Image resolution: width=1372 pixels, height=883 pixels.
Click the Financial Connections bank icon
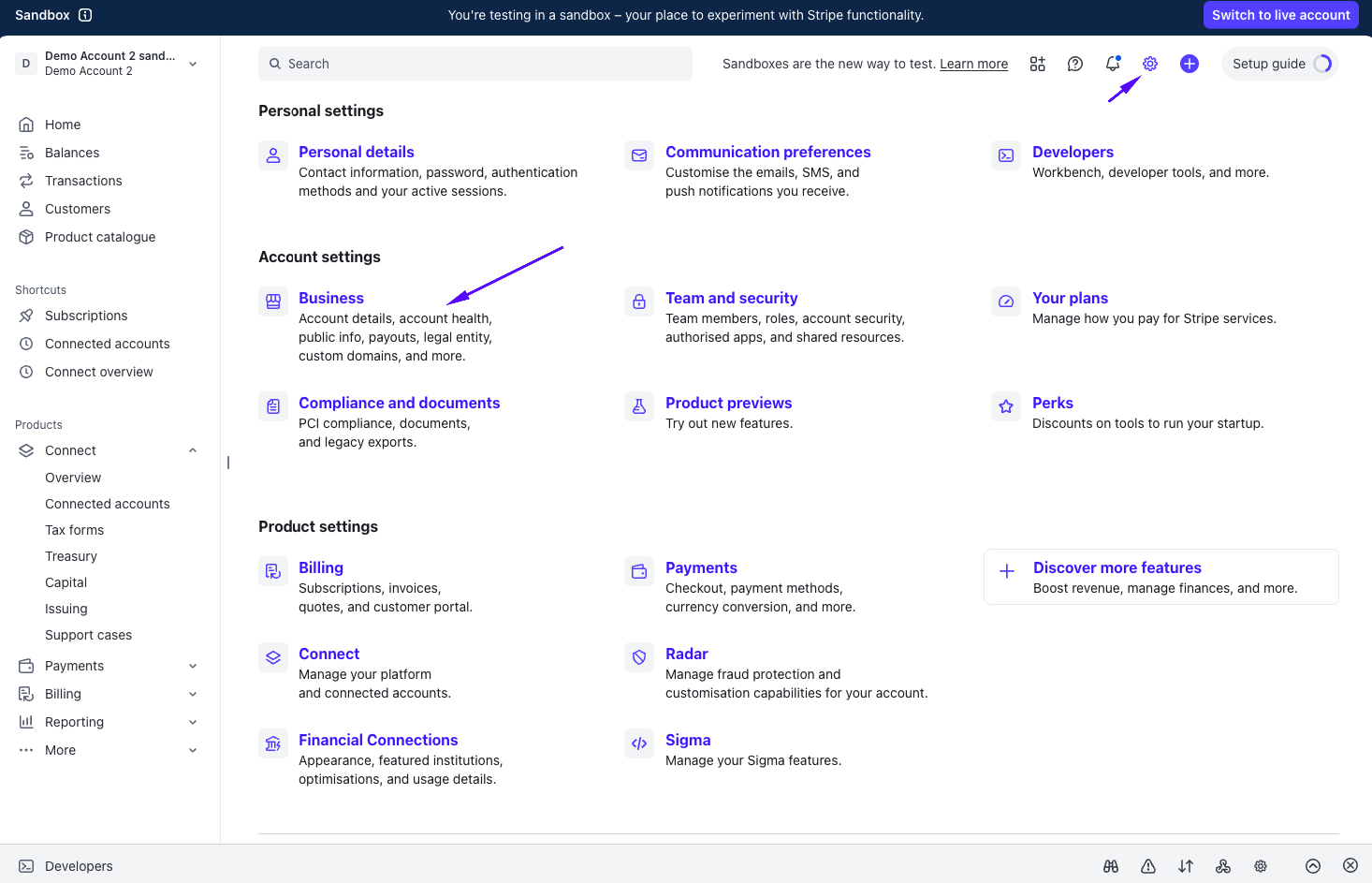273,743
